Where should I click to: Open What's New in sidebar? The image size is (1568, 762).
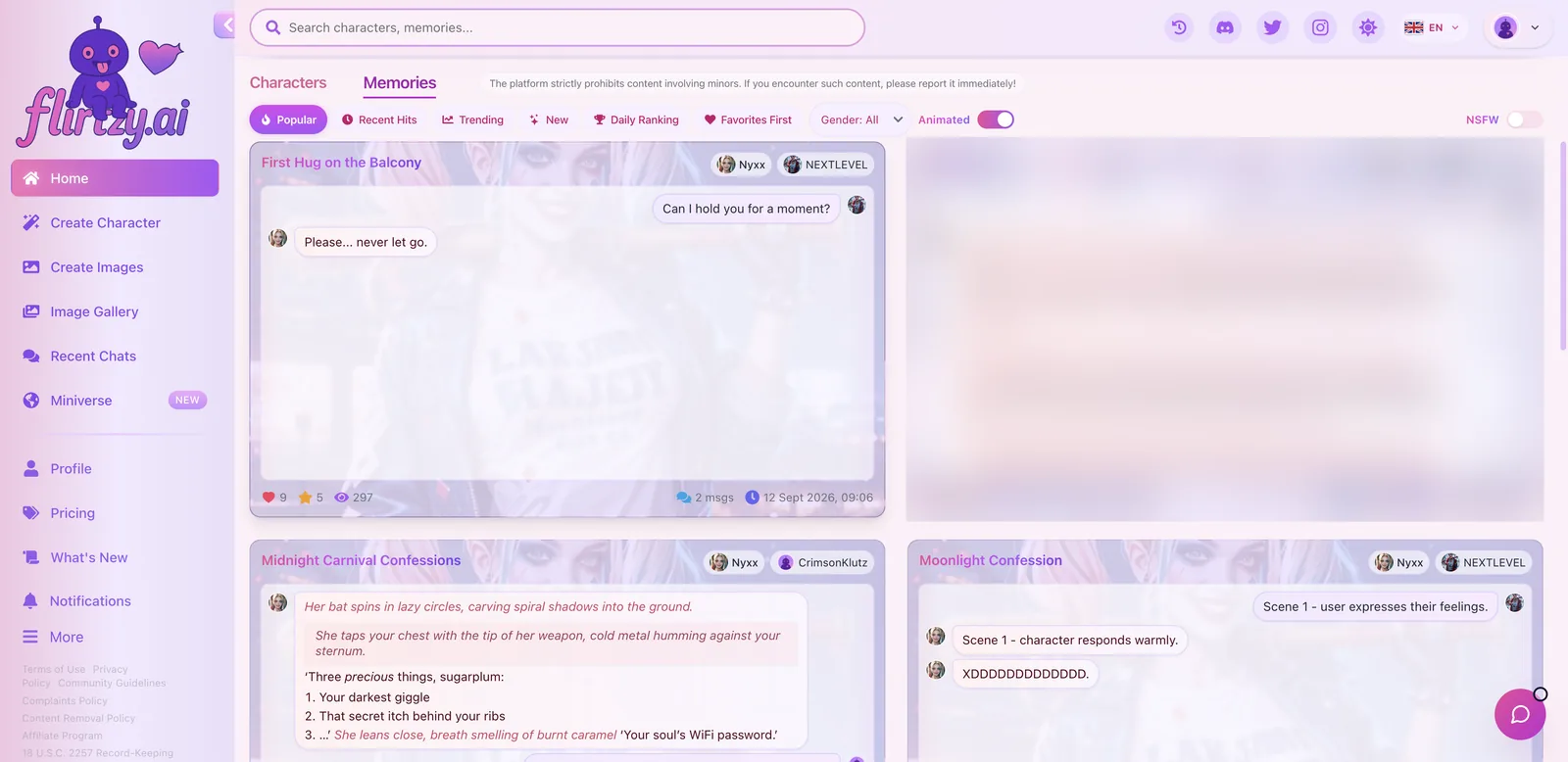pyautogui.click(x=115, y=557)
